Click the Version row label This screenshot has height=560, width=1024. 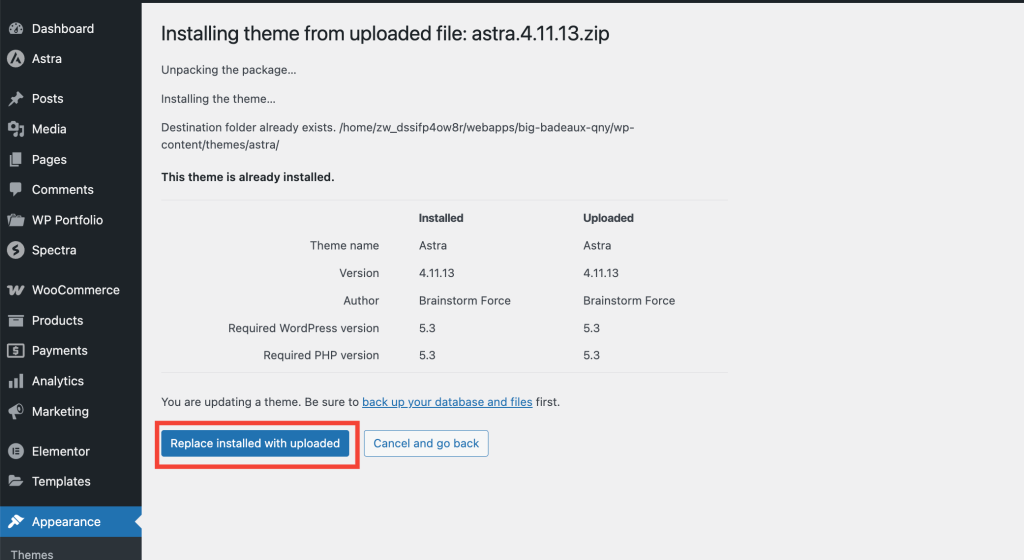point(359,273)
